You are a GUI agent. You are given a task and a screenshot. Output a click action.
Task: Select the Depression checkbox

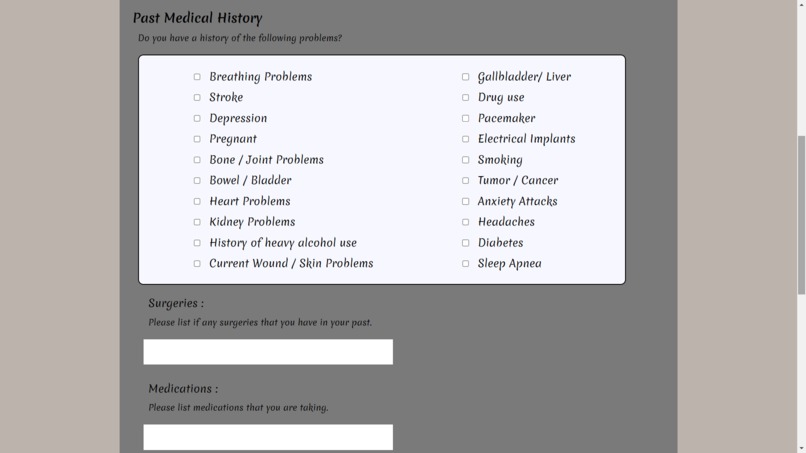[197, 118]
